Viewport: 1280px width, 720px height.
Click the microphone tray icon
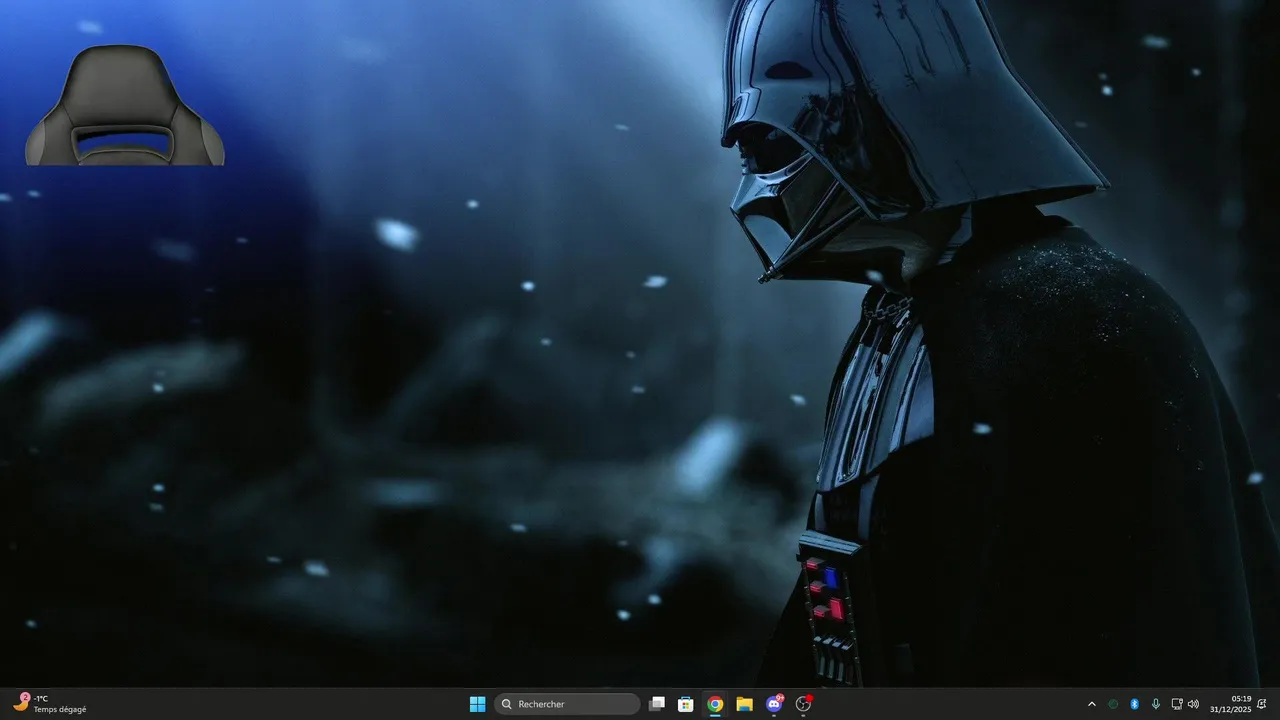coord(1156,704)
